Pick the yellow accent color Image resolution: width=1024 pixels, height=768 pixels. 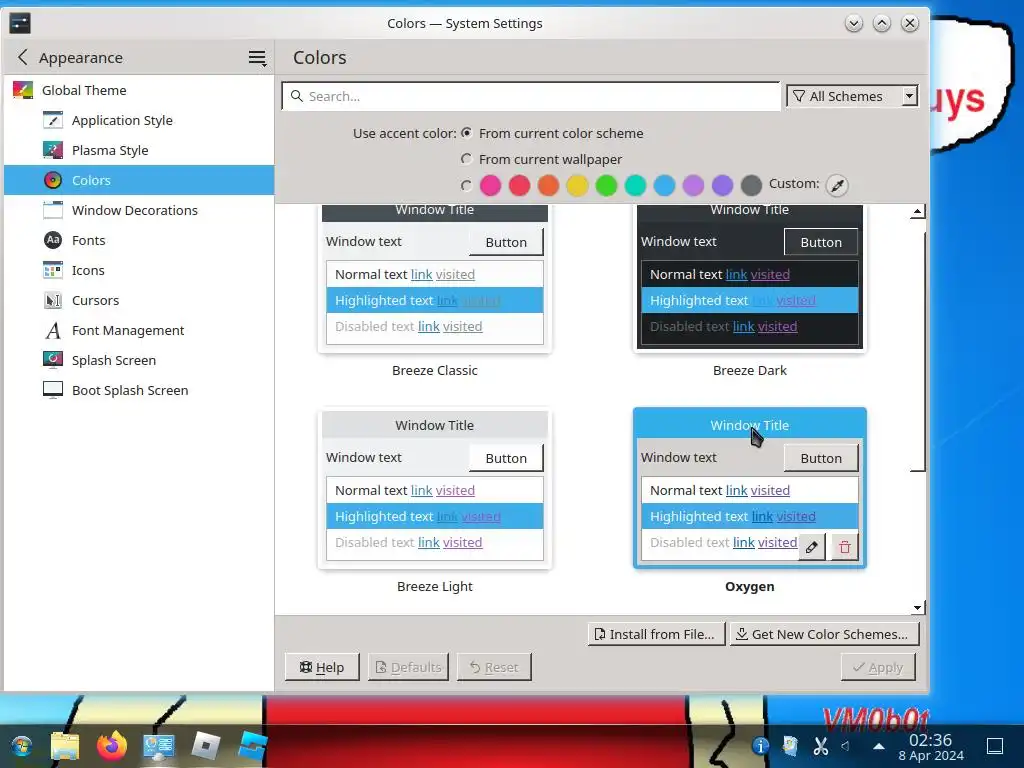pos(577,185)
